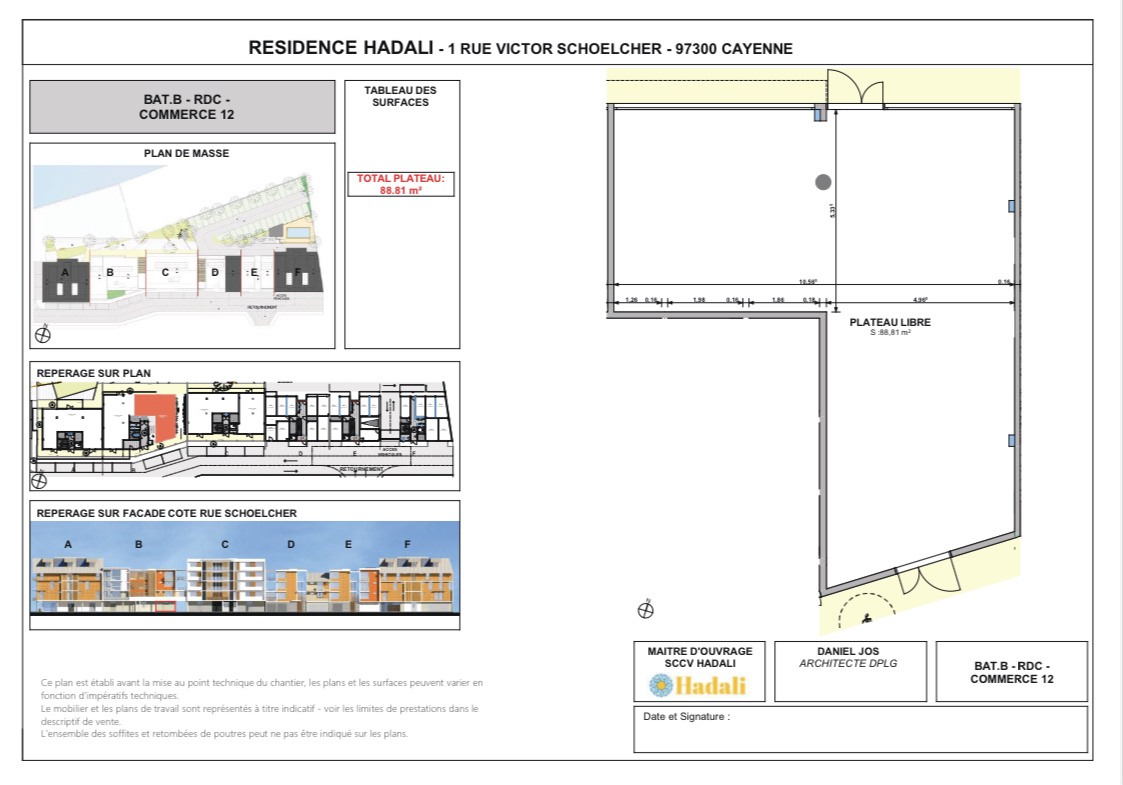Click REPERAGE SUR FACADE COTE RUE SCHOELCHER heading
Viewport: 1123px width, 785px height.
[167, 513]
